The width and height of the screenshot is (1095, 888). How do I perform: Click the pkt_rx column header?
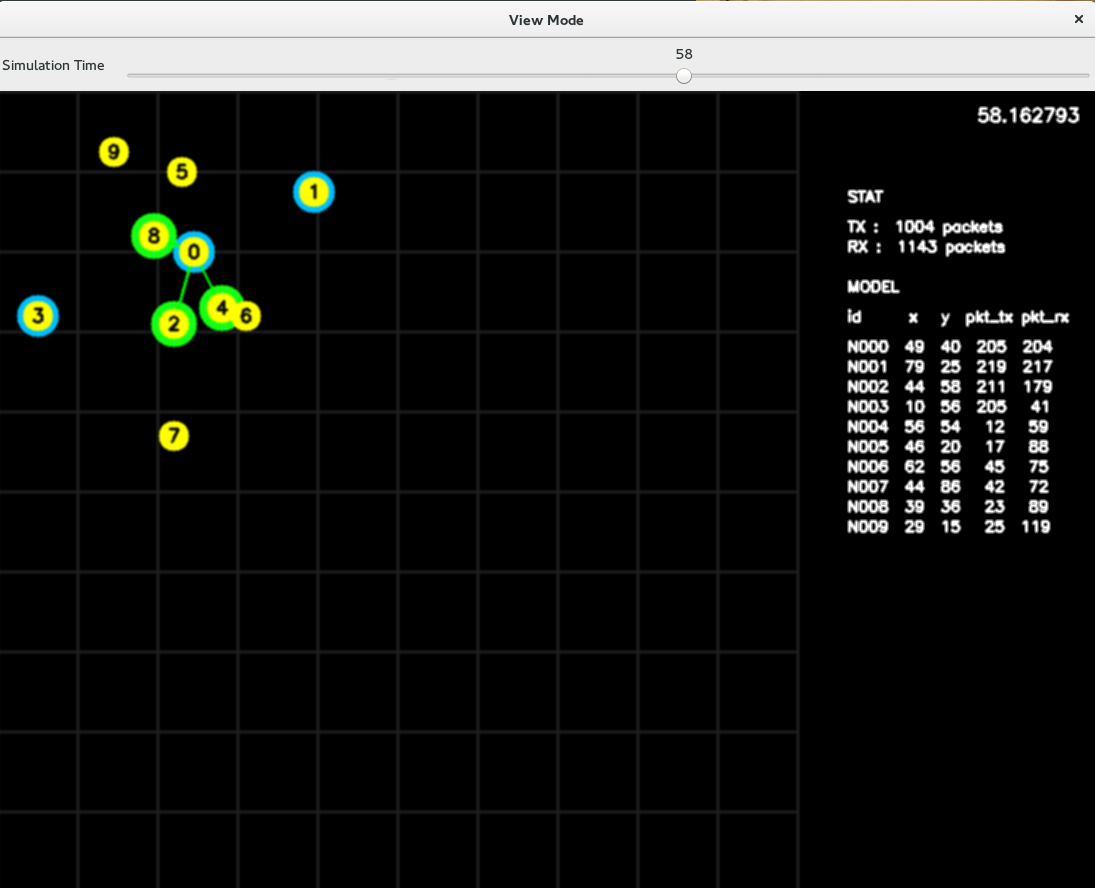(x=1045, y=318)
